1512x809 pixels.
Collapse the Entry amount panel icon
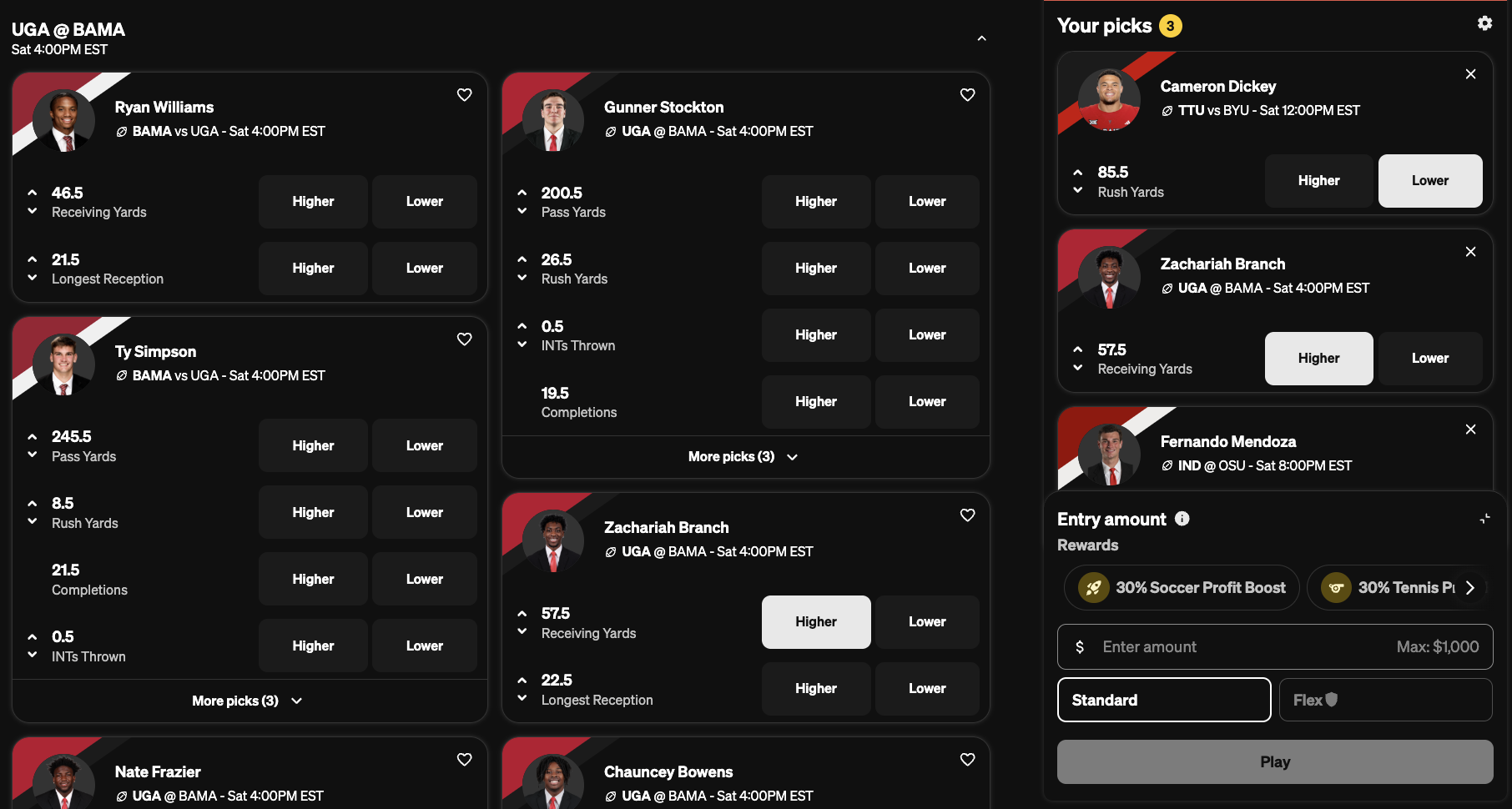pyautogui.click(x=1484, y=519)
